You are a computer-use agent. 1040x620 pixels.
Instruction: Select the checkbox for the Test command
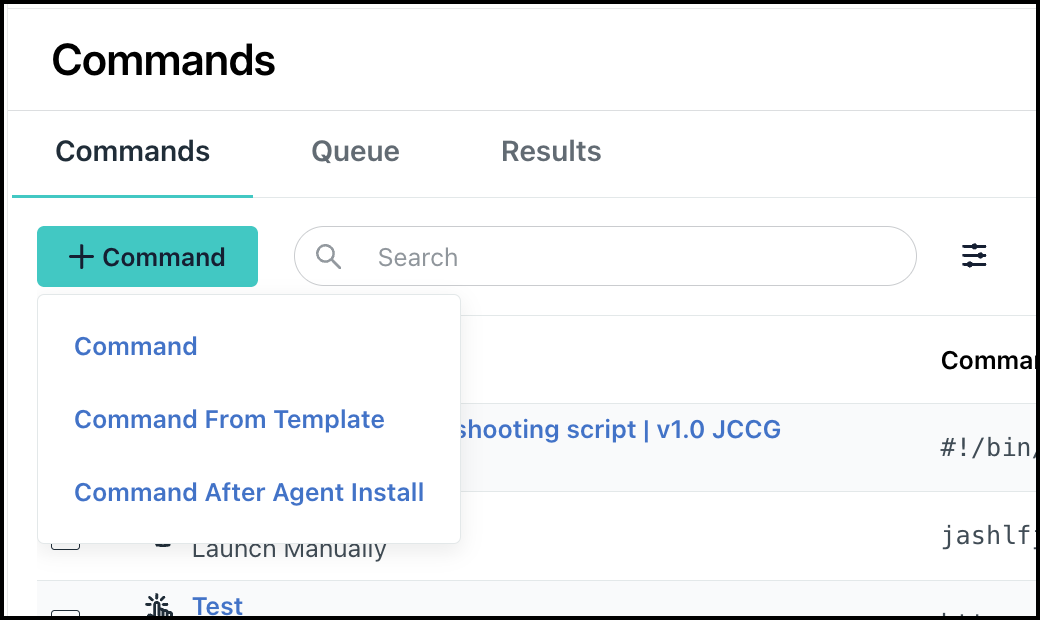65,612
